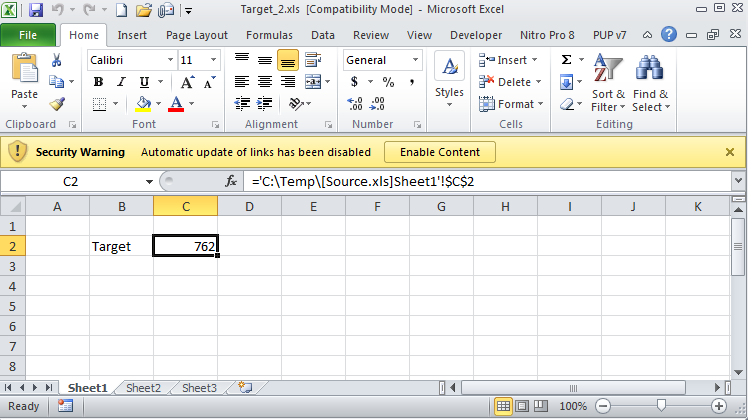The width and height of the screenshot is (748, 420).
Task: Click zoom in plus button
Action: [x=719, y=406]
